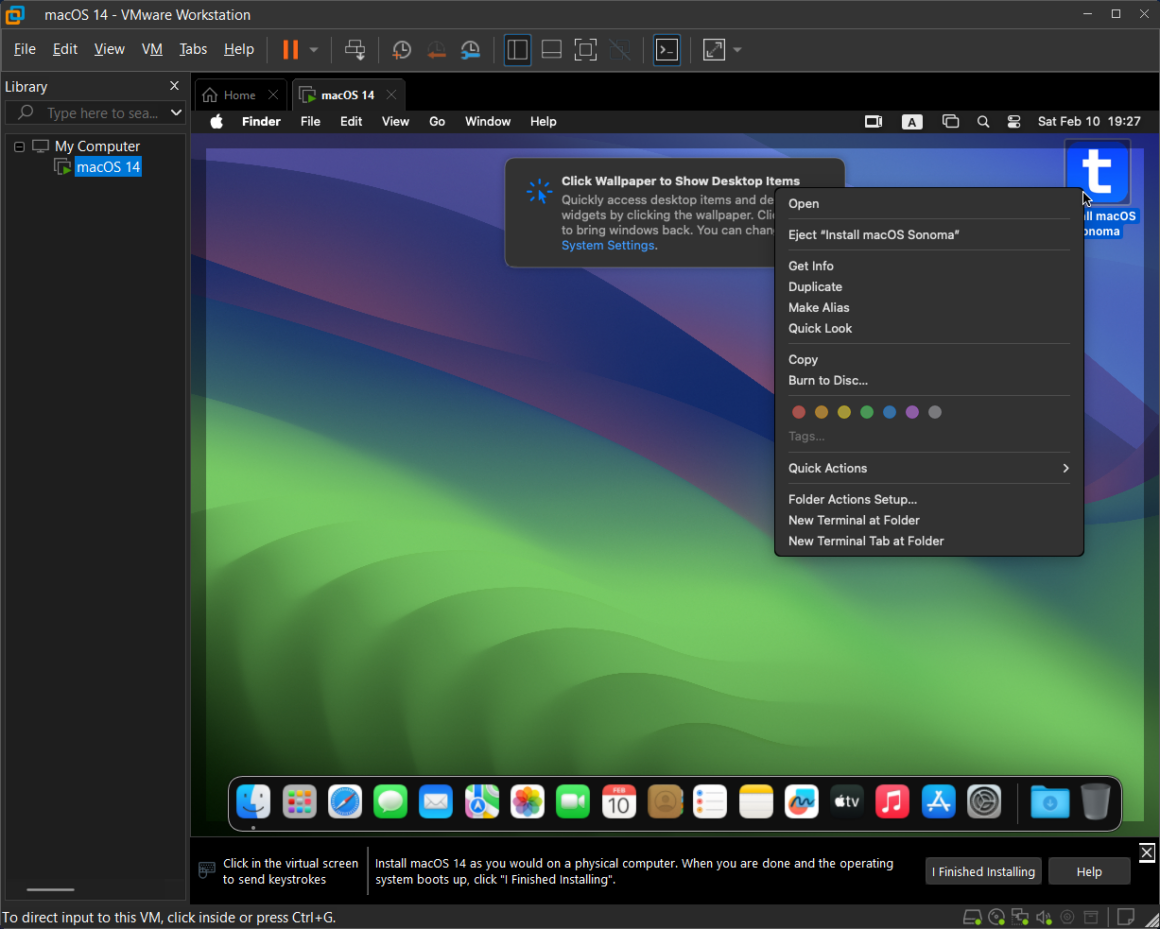Dismiss the install hint bar with its X
The width and height of the screenshot is (1160, 929).
(1147, 853)
